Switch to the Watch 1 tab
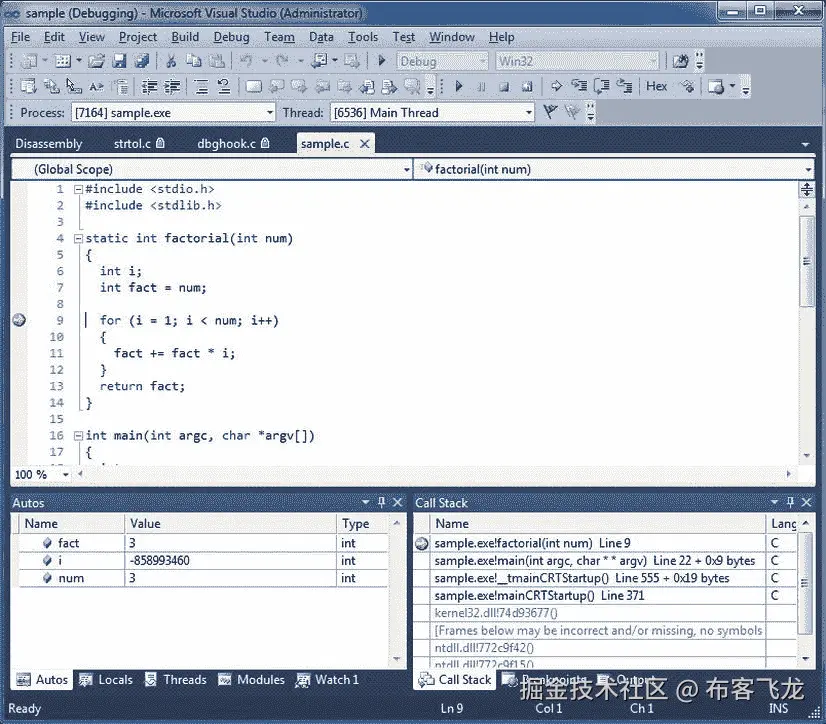This screenshot has height=724, width=826. tap(327, 680)
